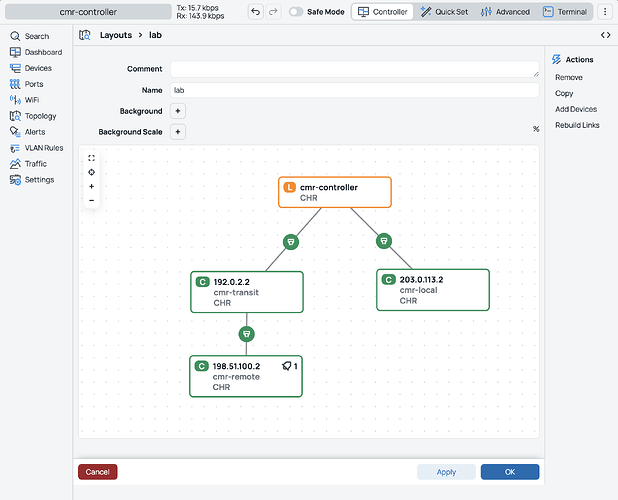This screenshot has height=500, width=618.
Task: Open the three-dot overflow menu
Action: click(x=605, y=12)
